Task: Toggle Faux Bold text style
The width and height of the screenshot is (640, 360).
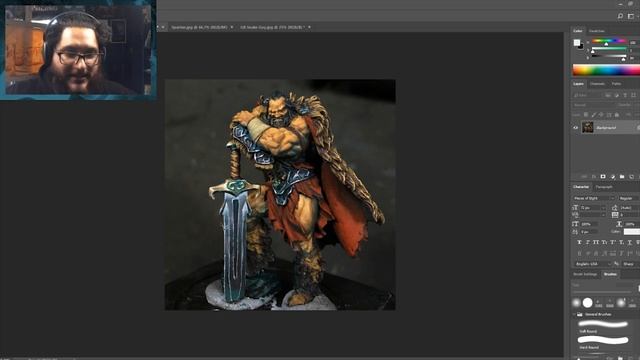Action: click(x=579, y=242)
